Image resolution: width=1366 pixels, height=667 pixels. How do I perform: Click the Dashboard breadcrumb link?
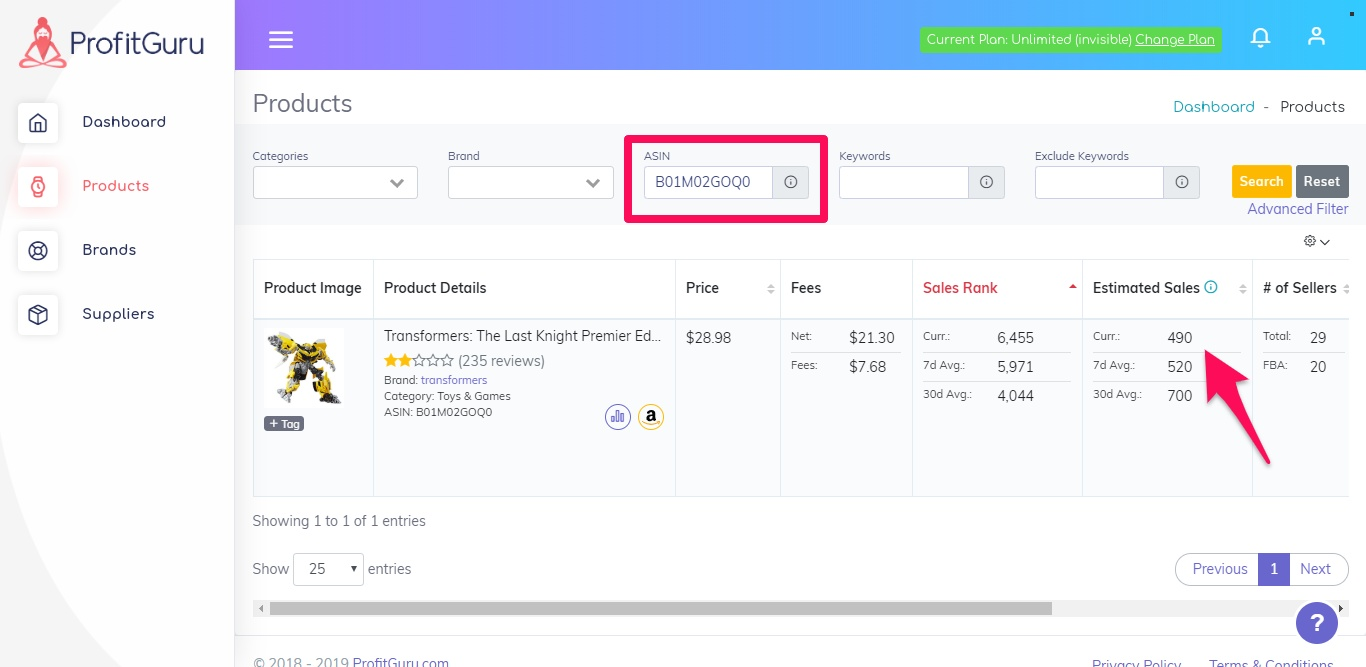[1214, 107]
